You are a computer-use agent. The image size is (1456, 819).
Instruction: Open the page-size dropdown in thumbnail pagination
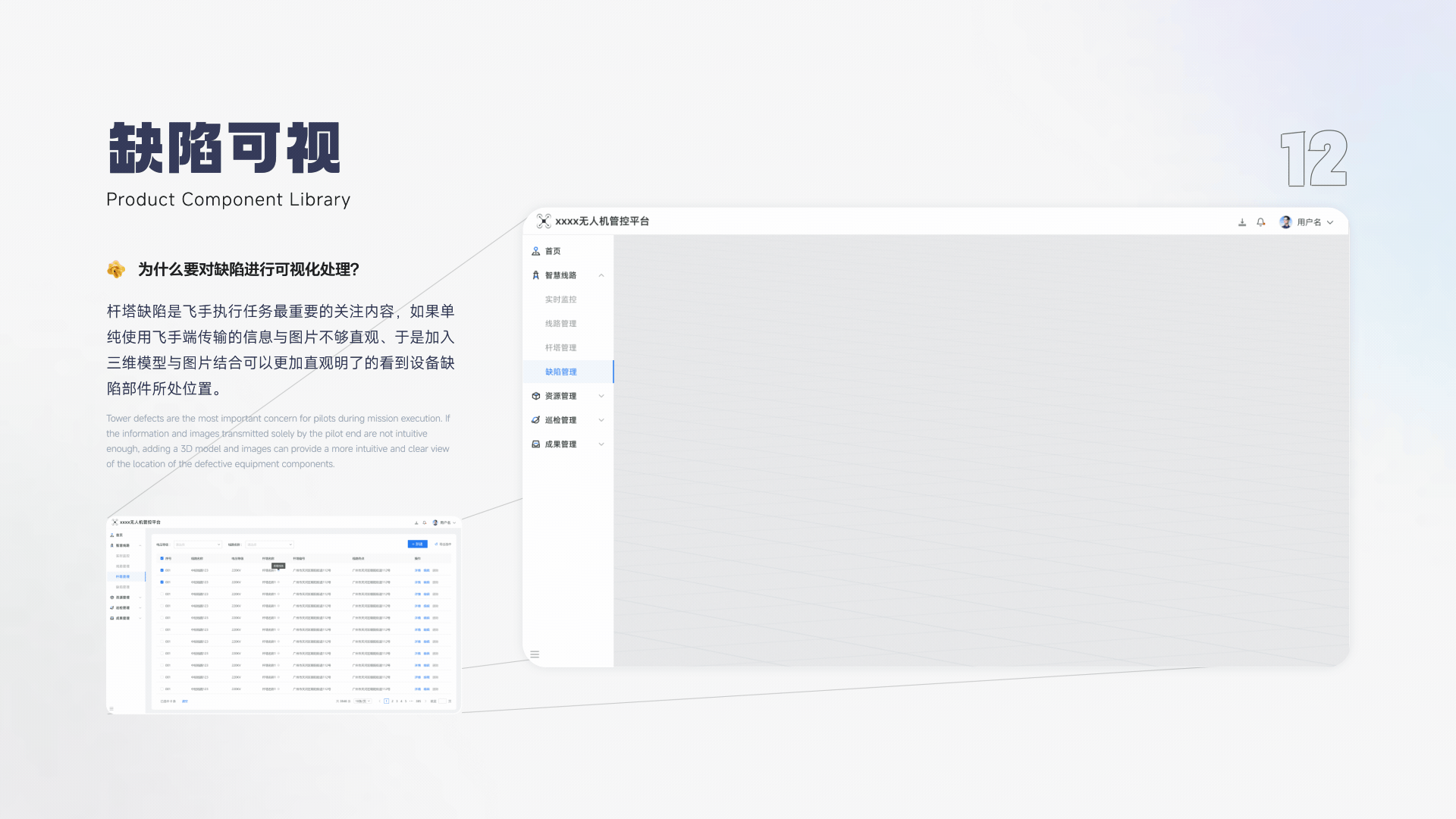coord(362,701)
